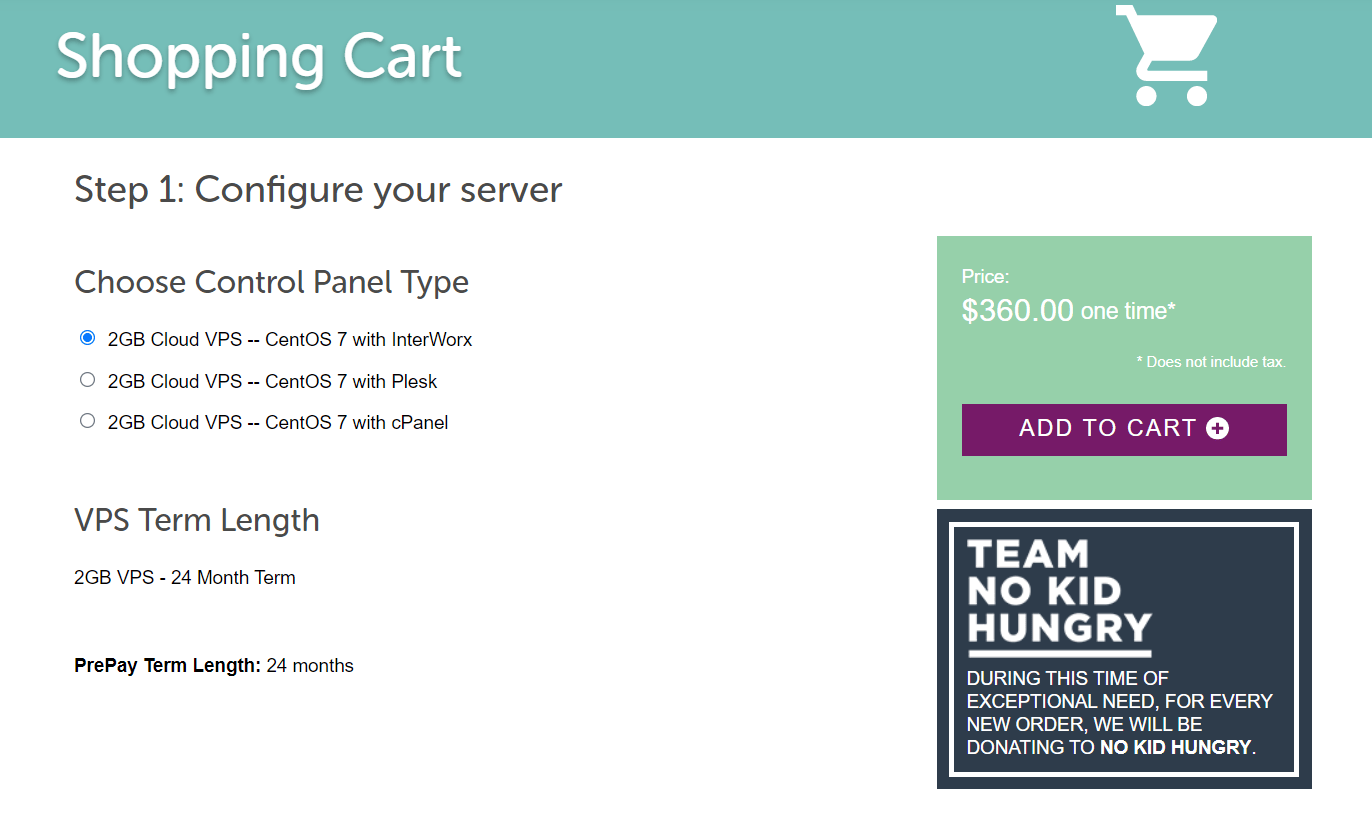Click the ADD TO CART button
This screenshot has height=832, width=1372.
(x=1124, y=430)
